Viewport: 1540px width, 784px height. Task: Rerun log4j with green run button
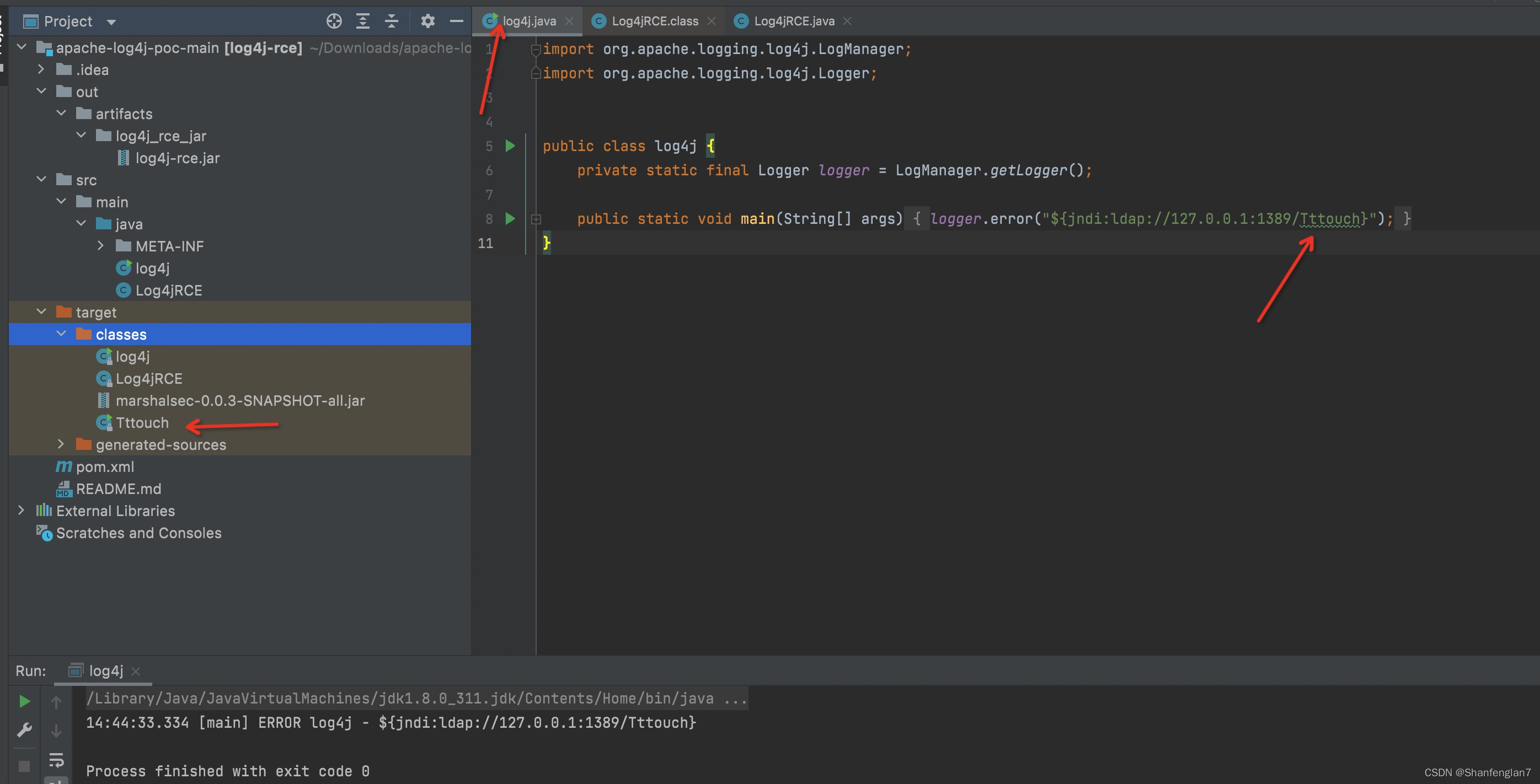point(24,701)
